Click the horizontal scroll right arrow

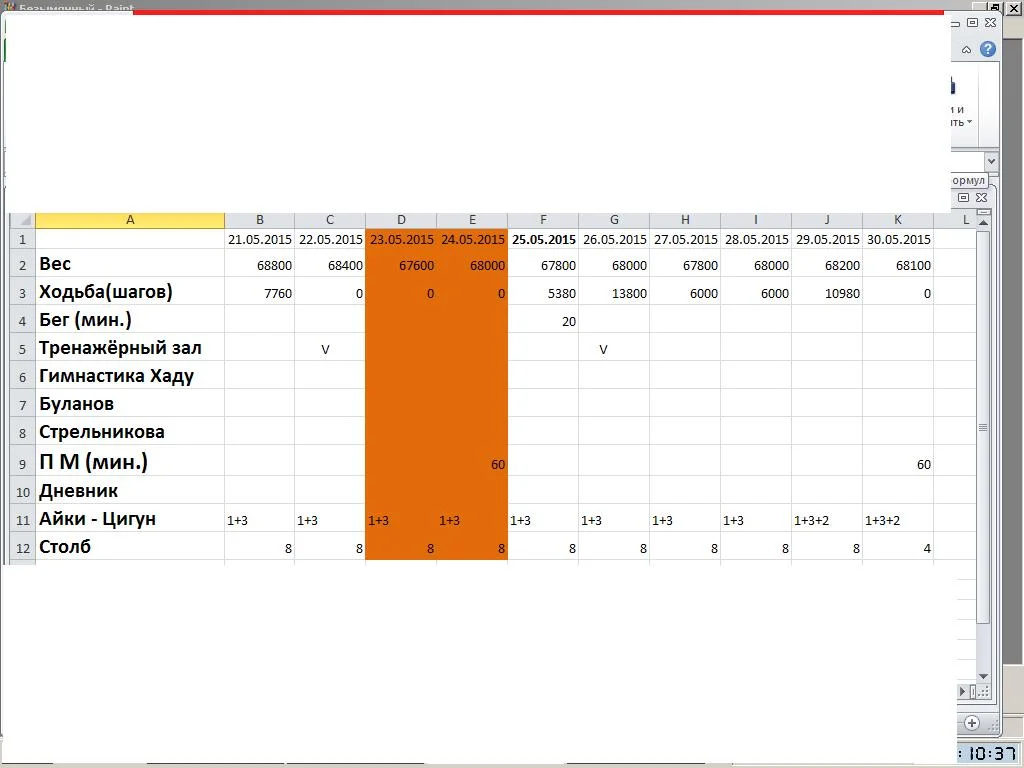click(x=963, y=691)
